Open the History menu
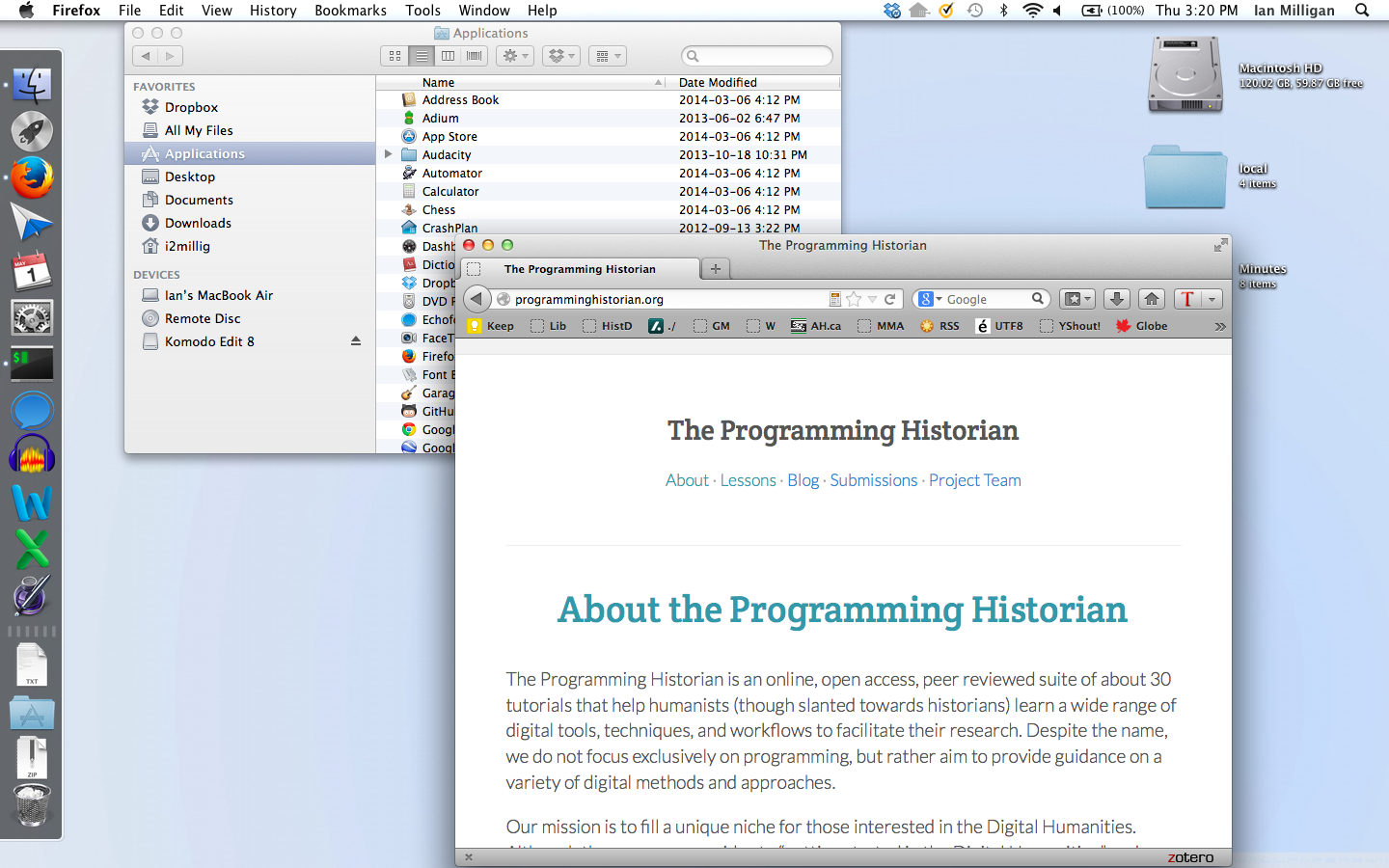The image size is (1389, 868). pos(273,11)
